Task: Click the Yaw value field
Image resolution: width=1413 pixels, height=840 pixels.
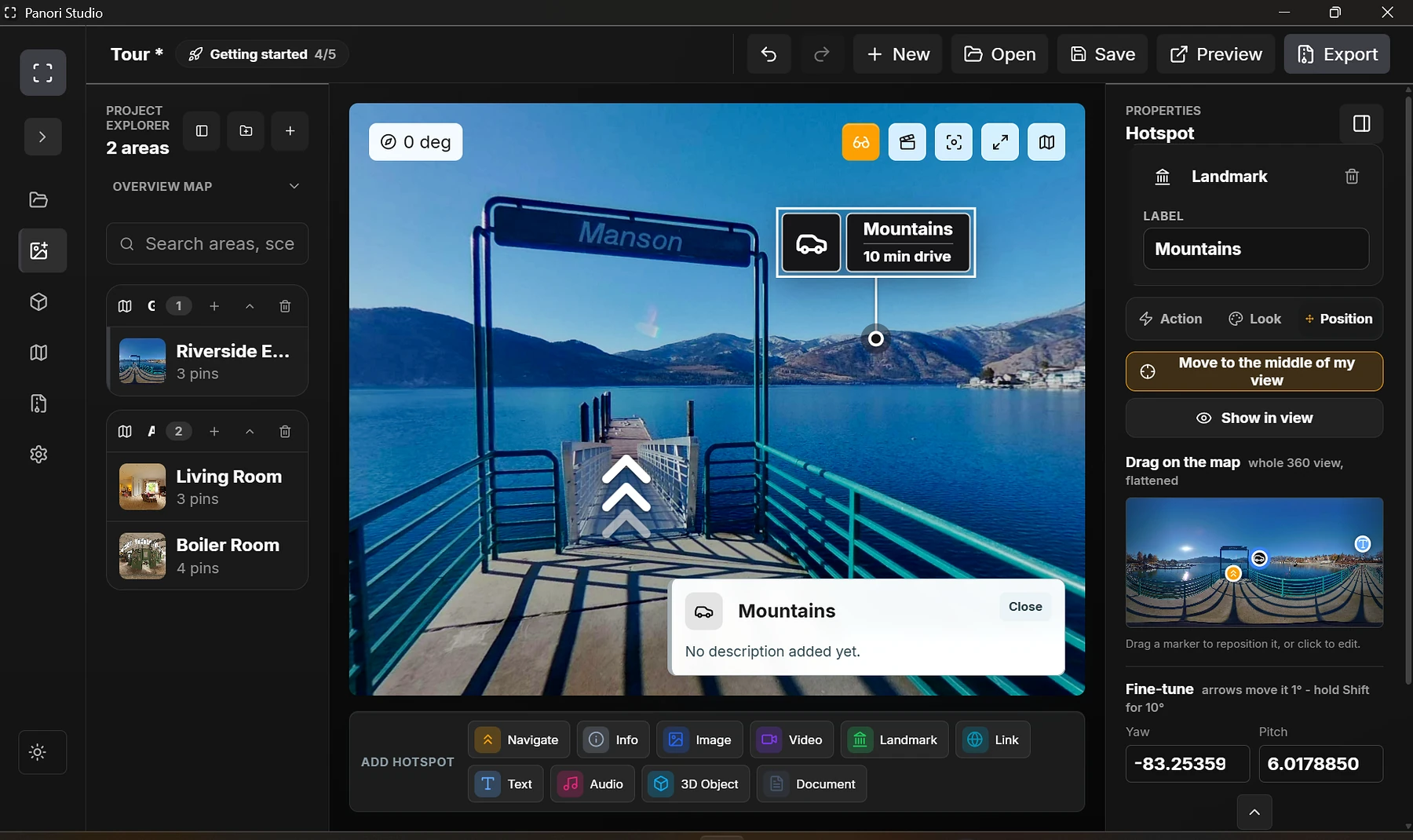Action: pyautogui.click(x=1188, y=764)
